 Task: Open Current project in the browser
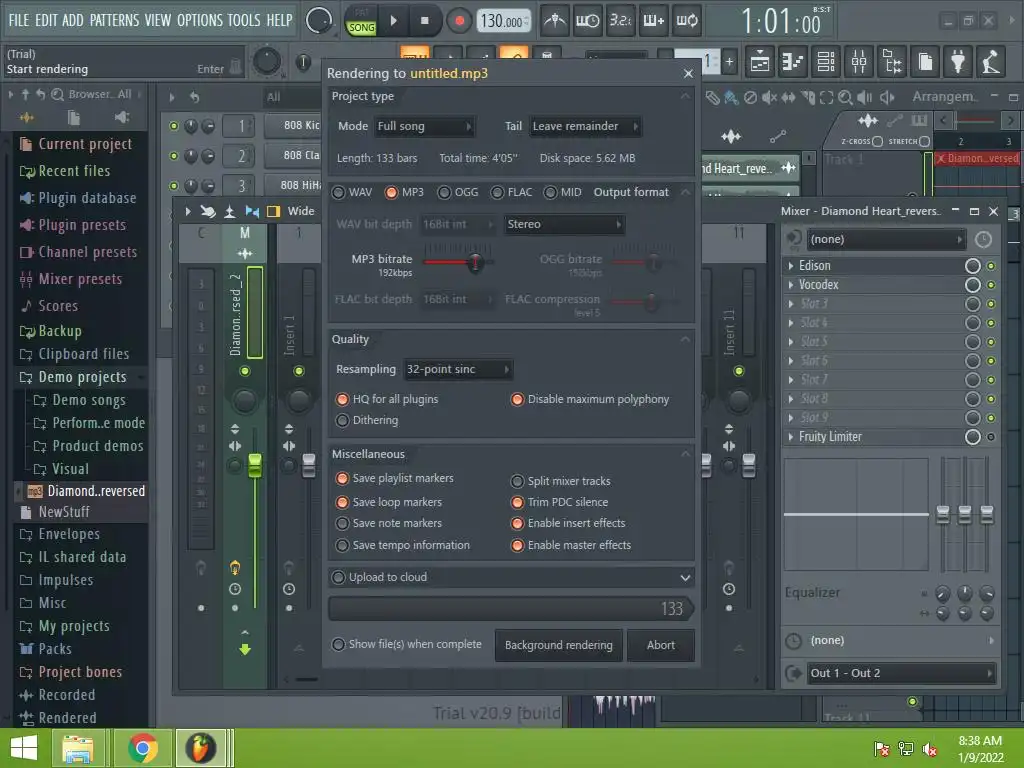point(85,144)
